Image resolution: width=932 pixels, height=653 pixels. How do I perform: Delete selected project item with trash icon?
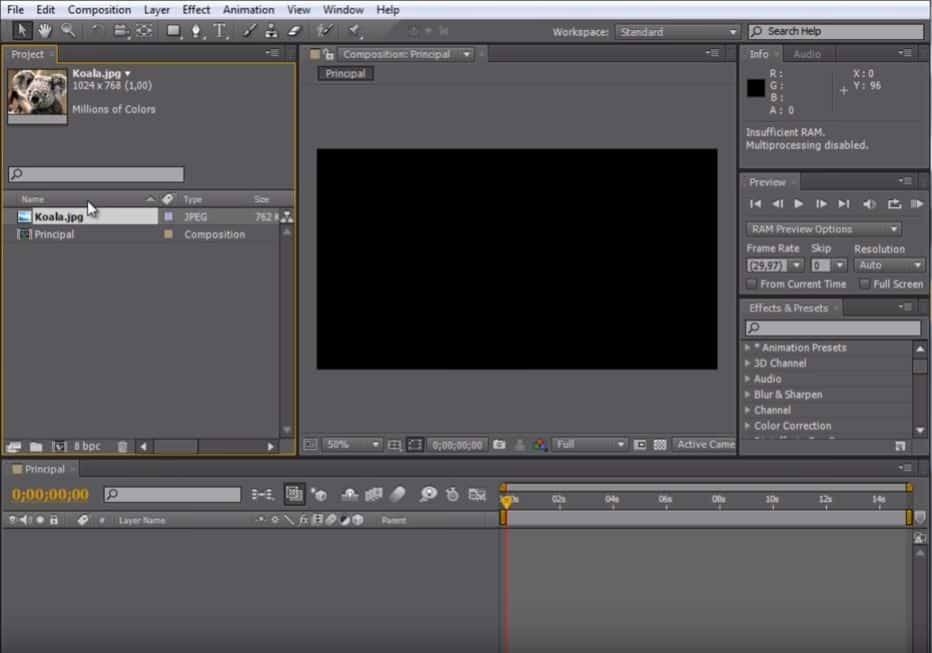(122, 446)
